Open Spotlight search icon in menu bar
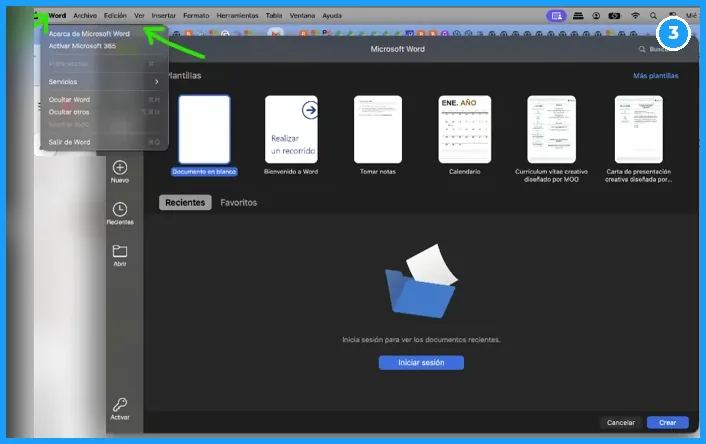Viewport: 706px width, 444px height. [653, 16]
